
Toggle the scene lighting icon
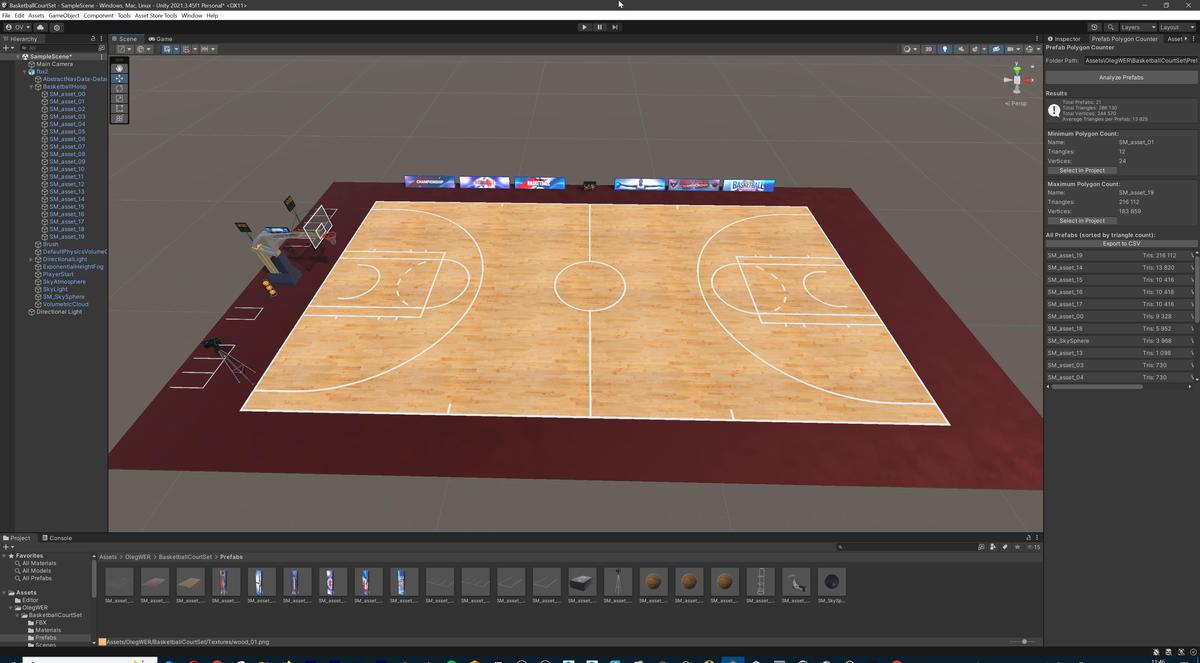[x=945, y=49]
